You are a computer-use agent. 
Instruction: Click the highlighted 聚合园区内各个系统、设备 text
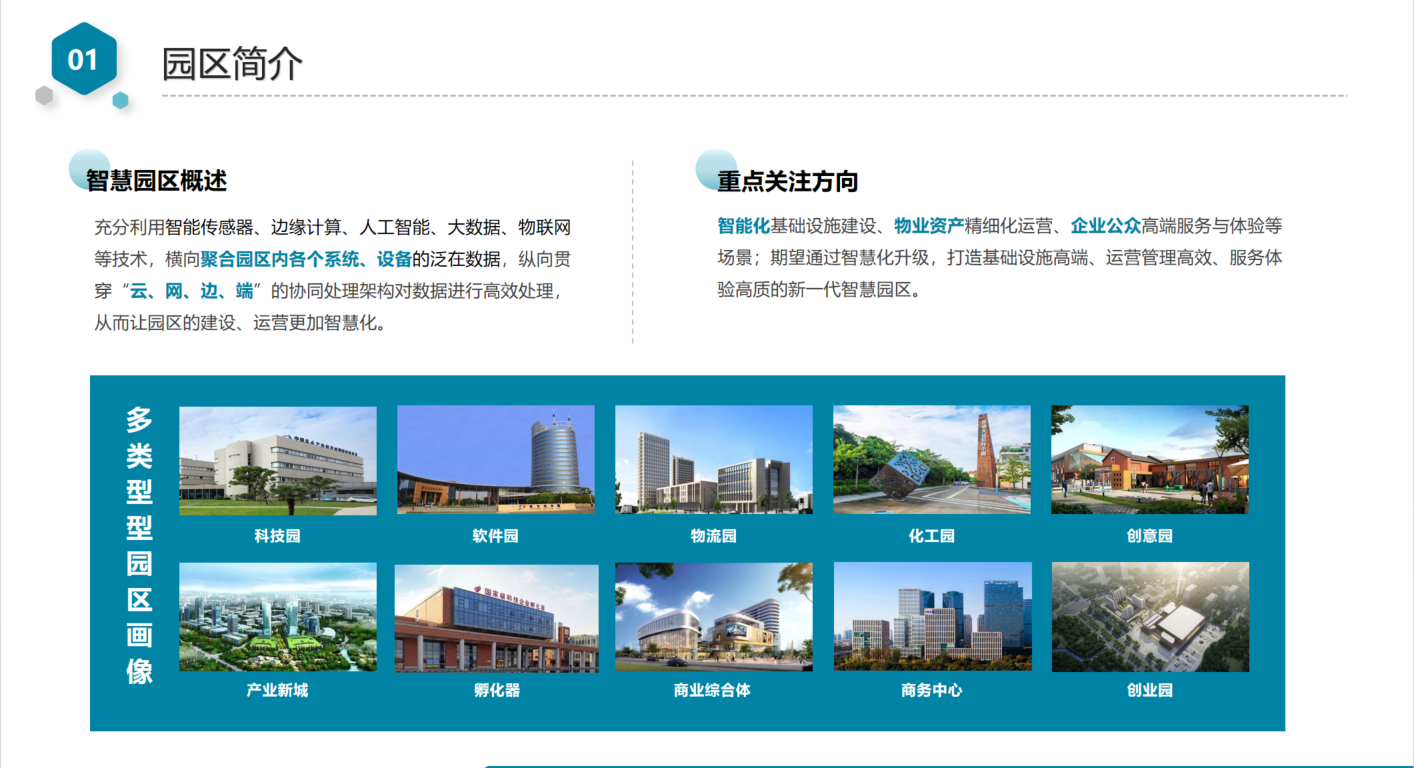coord(306,260)
